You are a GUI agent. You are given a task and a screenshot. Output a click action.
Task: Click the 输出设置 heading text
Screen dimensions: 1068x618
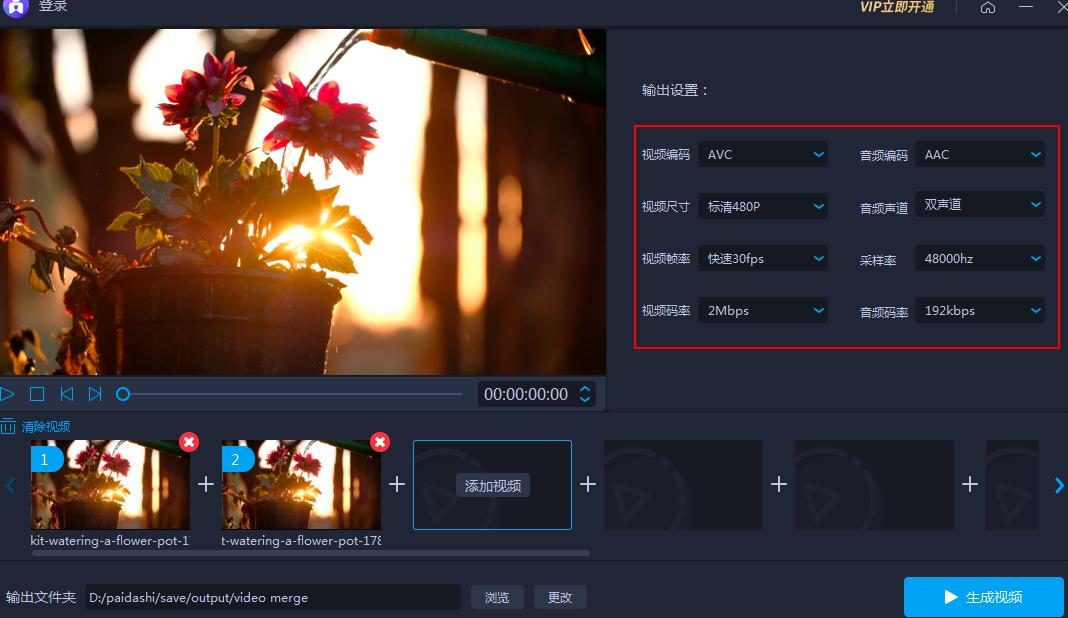coord(675,90)
